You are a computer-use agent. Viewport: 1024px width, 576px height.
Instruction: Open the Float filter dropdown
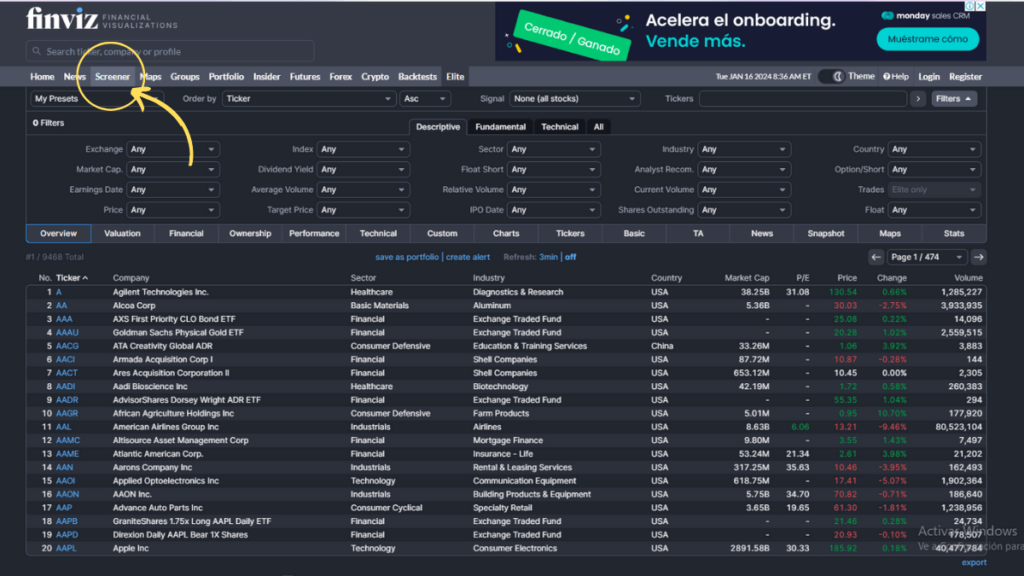(x=934, y=210)
